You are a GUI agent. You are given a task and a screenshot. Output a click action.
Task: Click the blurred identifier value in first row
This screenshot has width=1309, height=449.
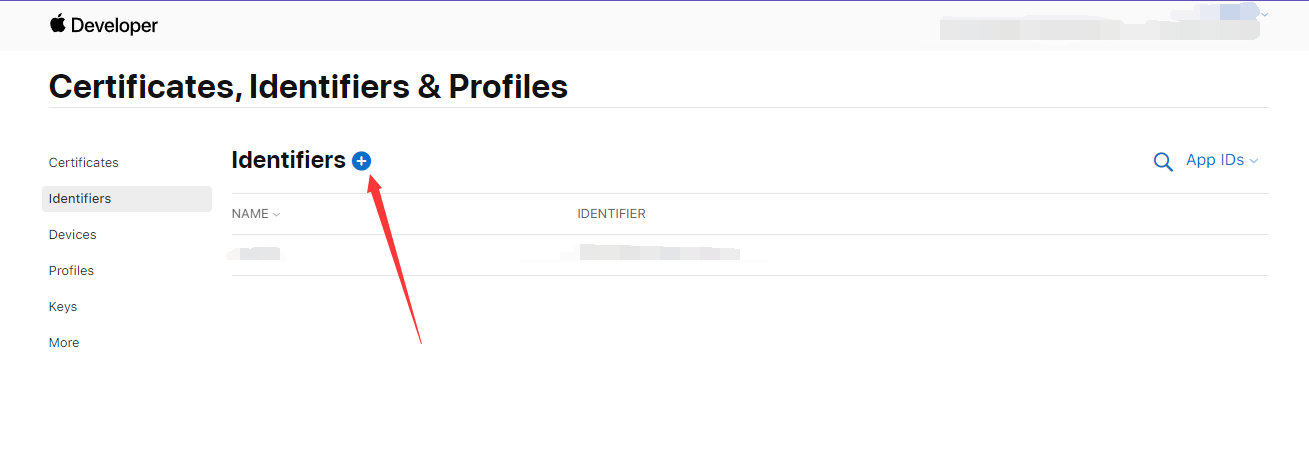click(659, 253)
